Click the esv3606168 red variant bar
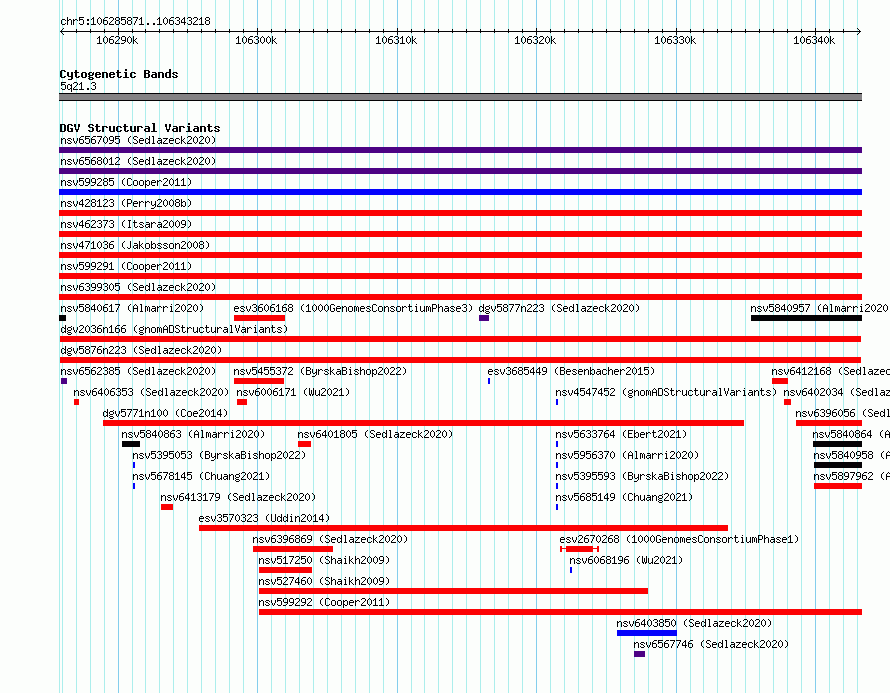 pyautogui.click(x=259, y=318)
